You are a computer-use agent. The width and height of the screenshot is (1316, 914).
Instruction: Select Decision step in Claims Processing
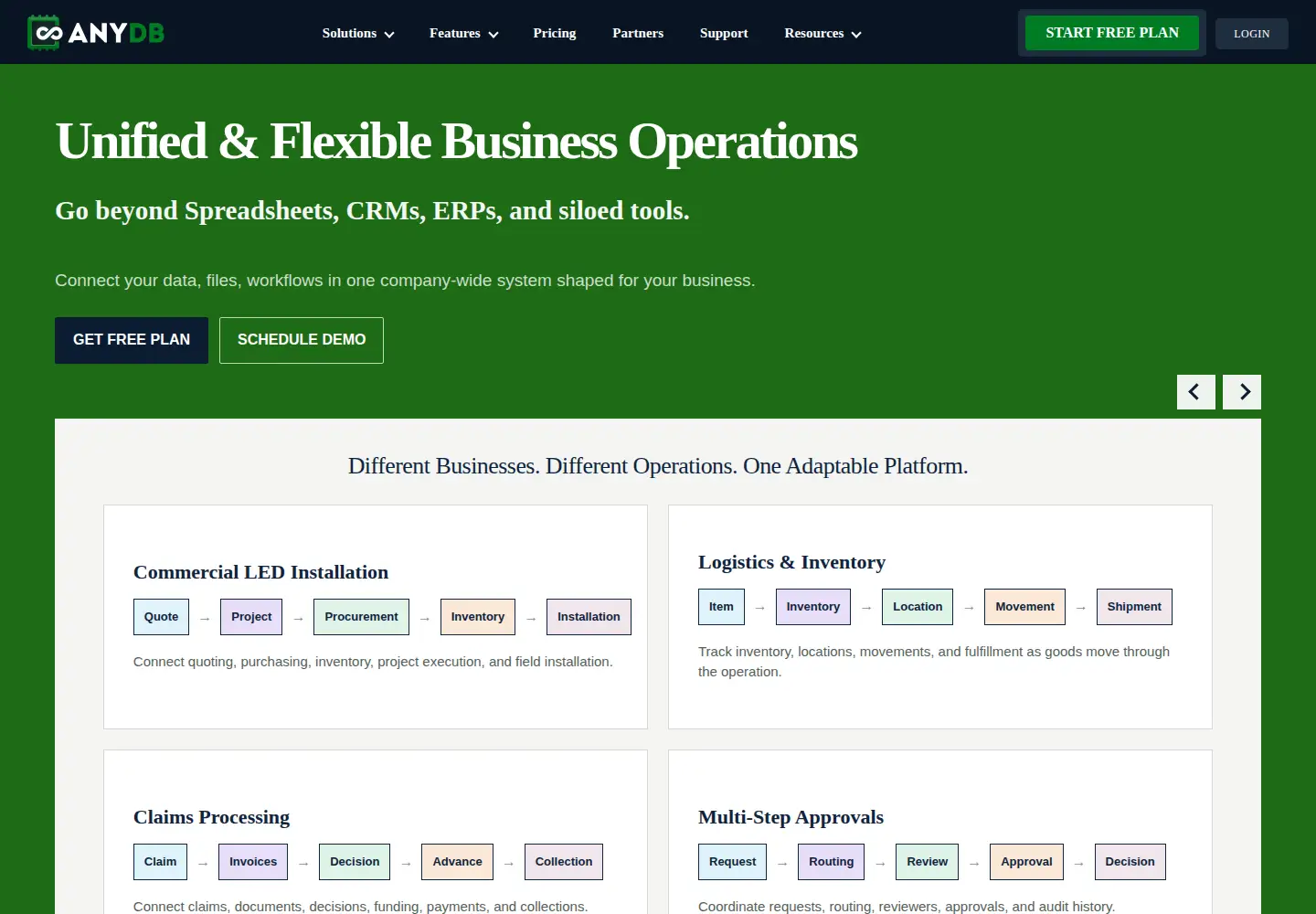(355, 862)
